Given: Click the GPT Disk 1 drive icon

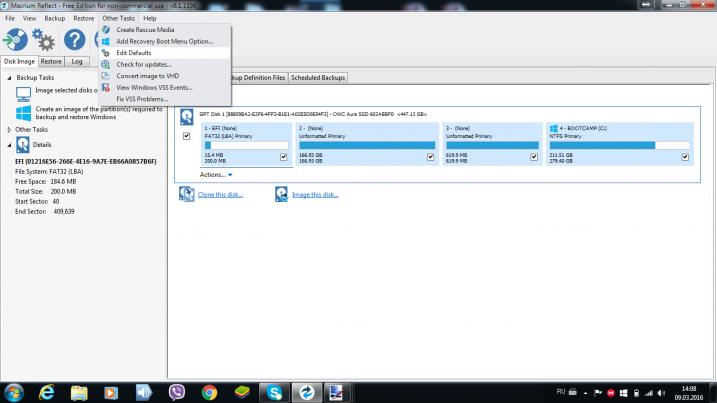Looking at the screenshot, I should (187, 117).
